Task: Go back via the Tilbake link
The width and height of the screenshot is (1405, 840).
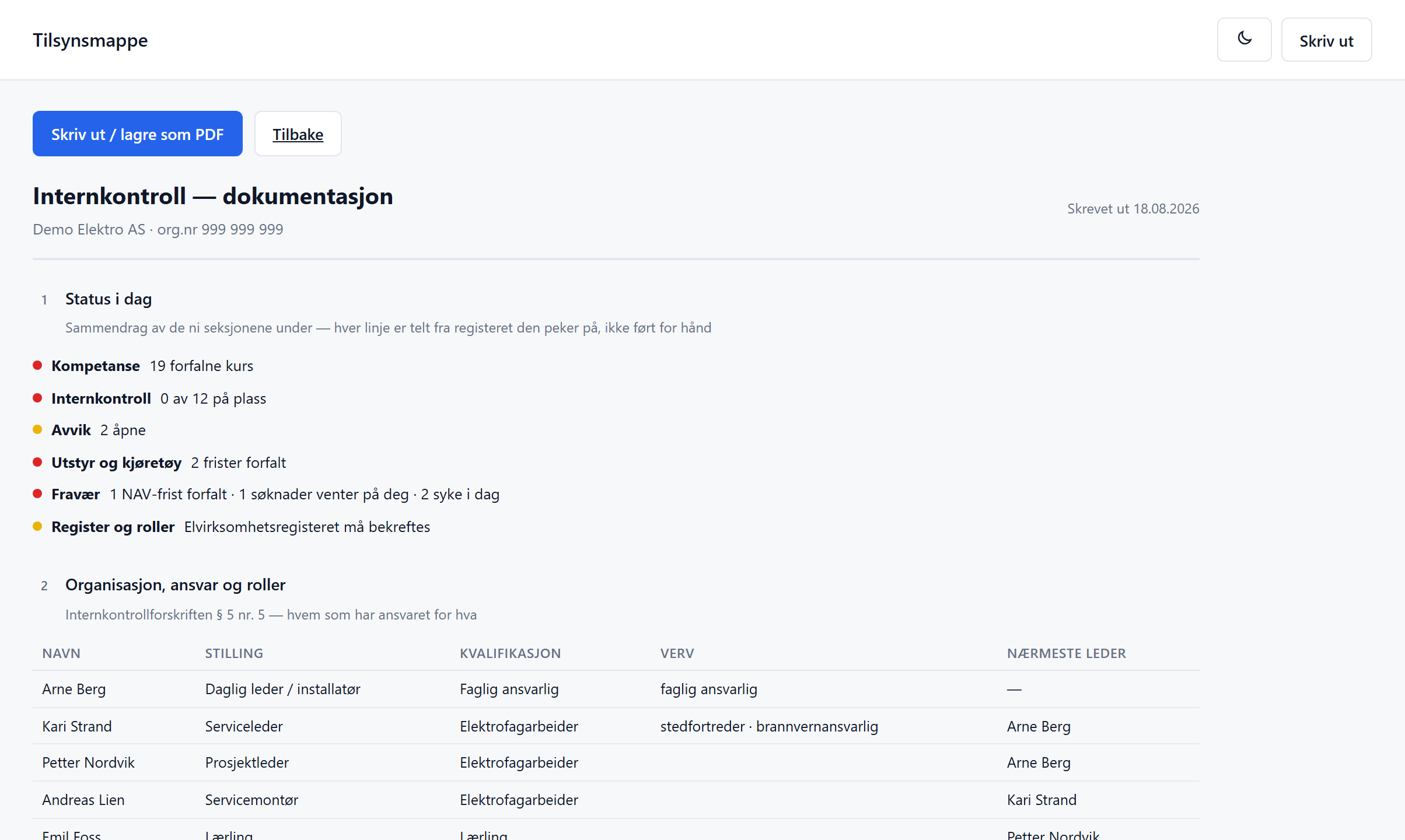Action: (x=298, y=134)
